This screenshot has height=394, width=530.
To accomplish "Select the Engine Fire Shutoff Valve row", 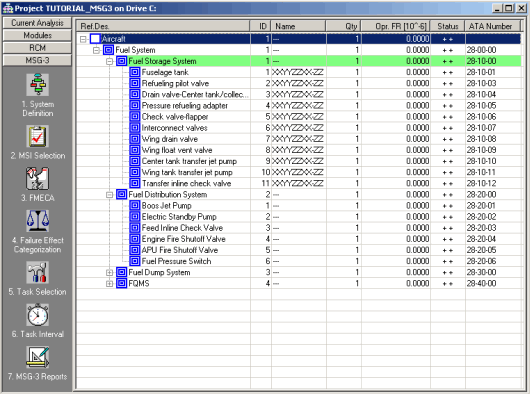I will point(298,239).
